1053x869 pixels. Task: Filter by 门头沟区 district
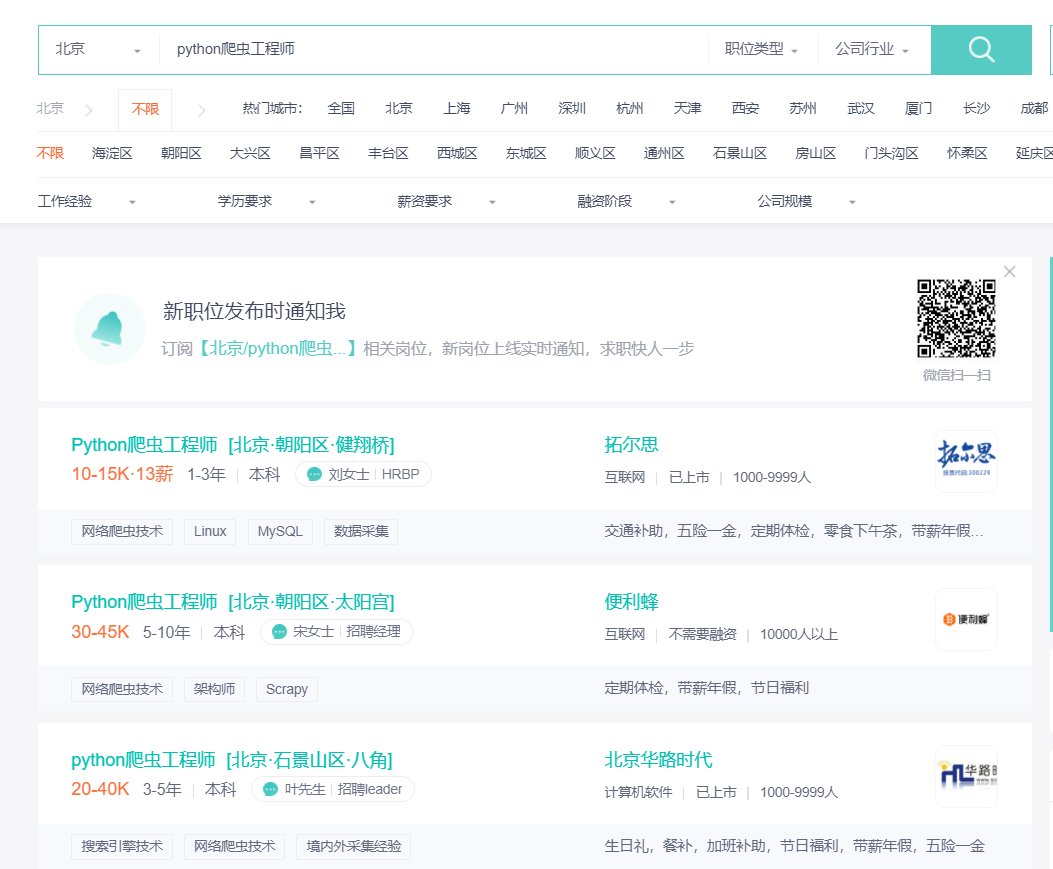pyautogui.click(x=892, y=154)
